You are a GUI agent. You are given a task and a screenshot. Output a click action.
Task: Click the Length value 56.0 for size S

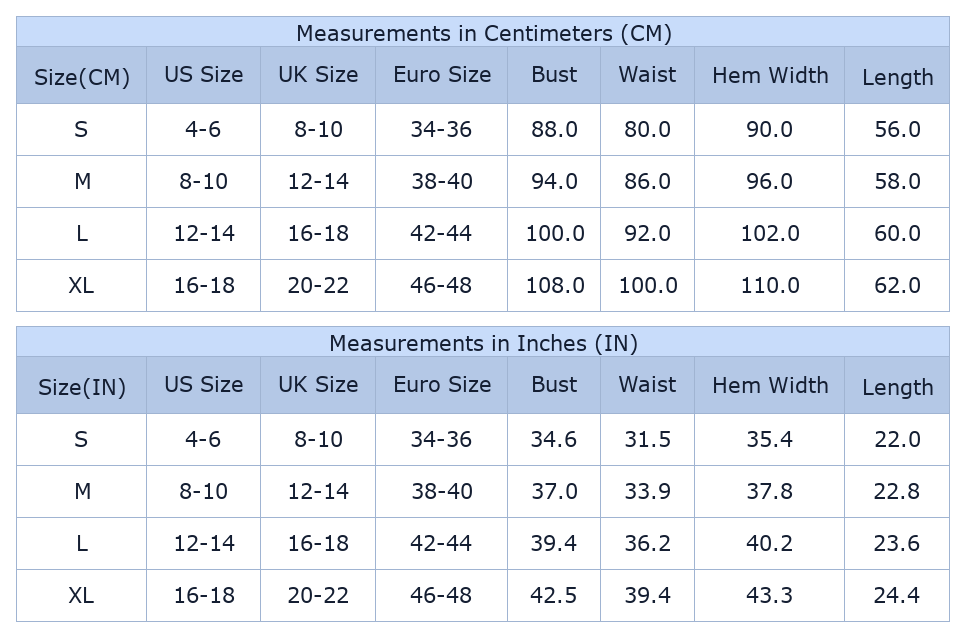point(897,130)
